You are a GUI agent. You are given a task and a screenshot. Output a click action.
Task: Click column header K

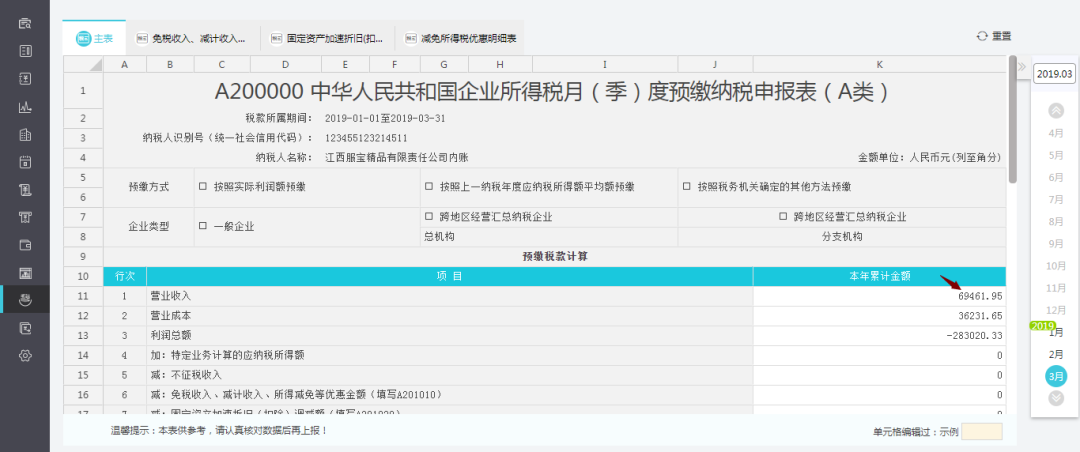(x=880, y=64)
